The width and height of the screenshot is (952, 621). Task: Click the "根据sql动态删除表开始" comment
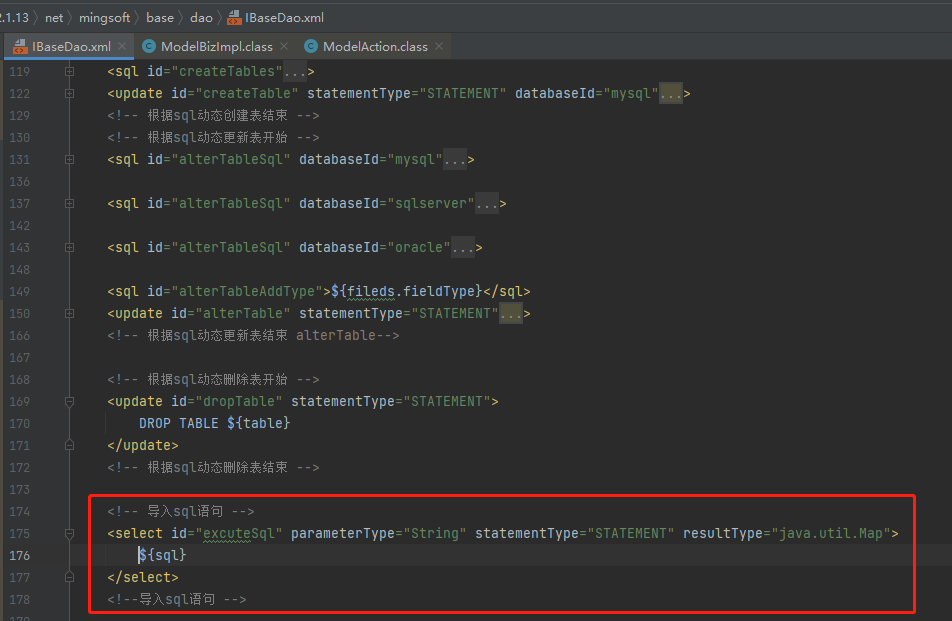(213, 379)
